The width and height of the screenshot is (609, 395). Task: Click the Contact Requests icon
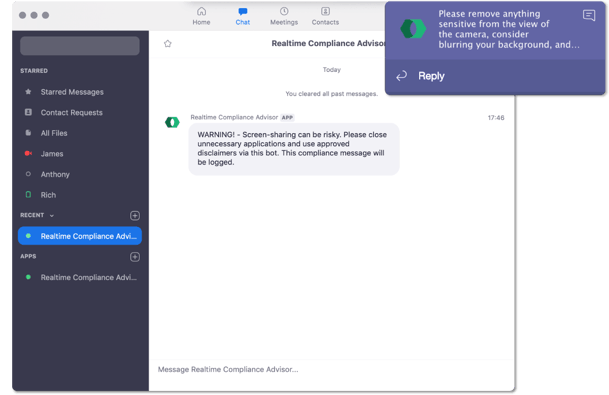(28, 112)
